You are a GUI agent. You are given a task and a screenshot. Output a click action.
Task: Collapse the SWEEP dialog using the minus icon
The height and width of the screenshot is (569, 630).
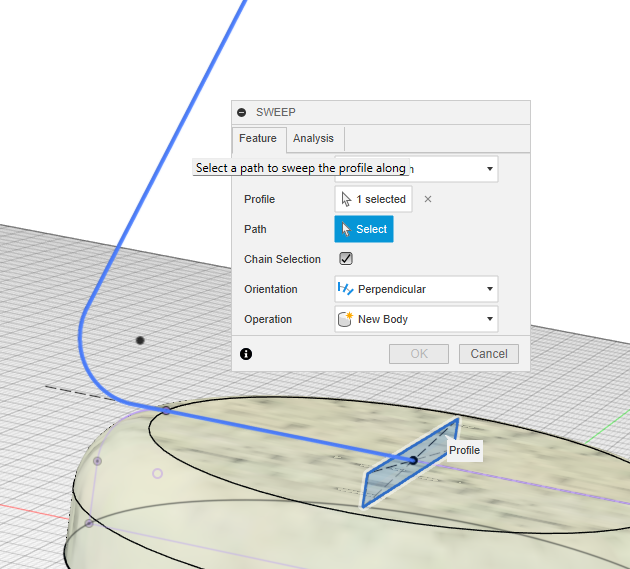(242, 113)
